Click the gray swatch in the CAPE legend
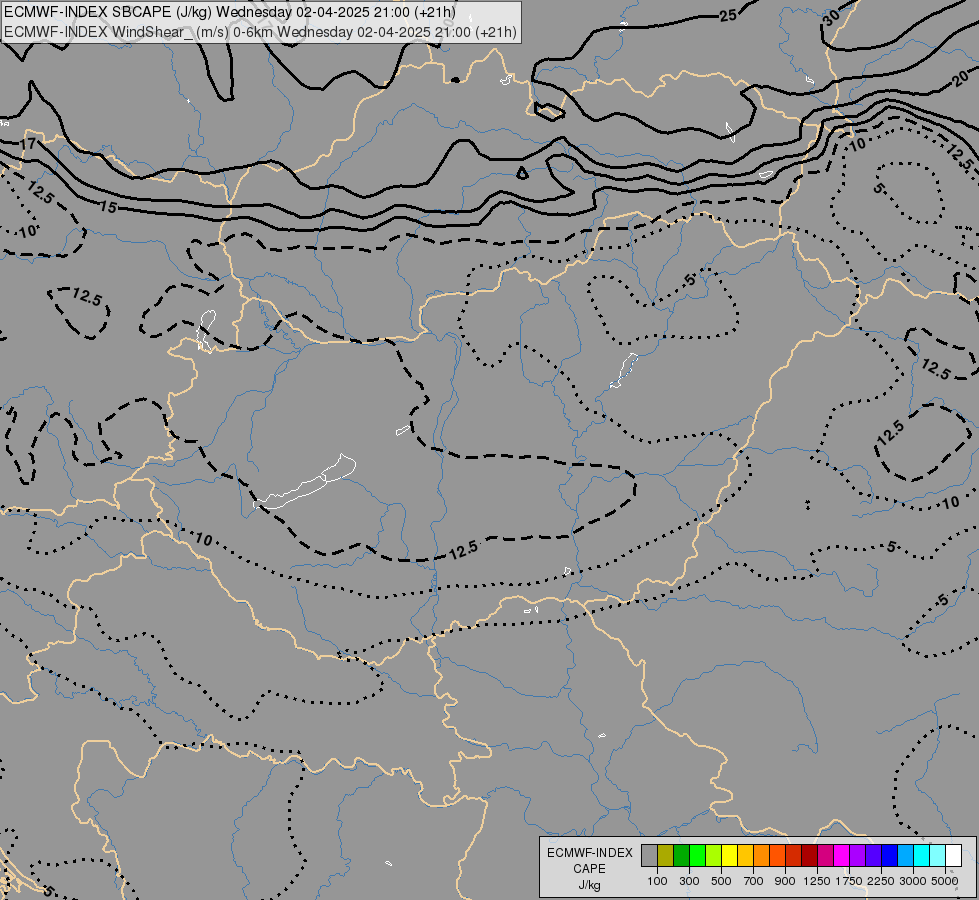Viewport: 979px width, 900px height. point(649,855)
